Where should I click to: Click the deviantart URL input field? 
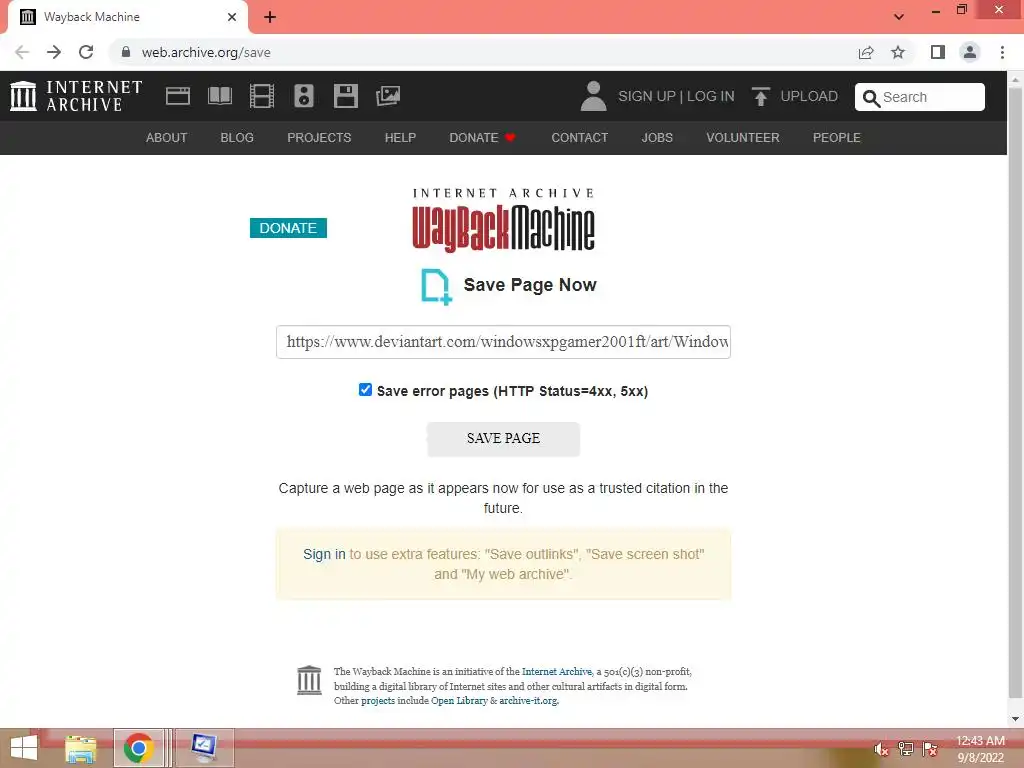click(503, 342)
